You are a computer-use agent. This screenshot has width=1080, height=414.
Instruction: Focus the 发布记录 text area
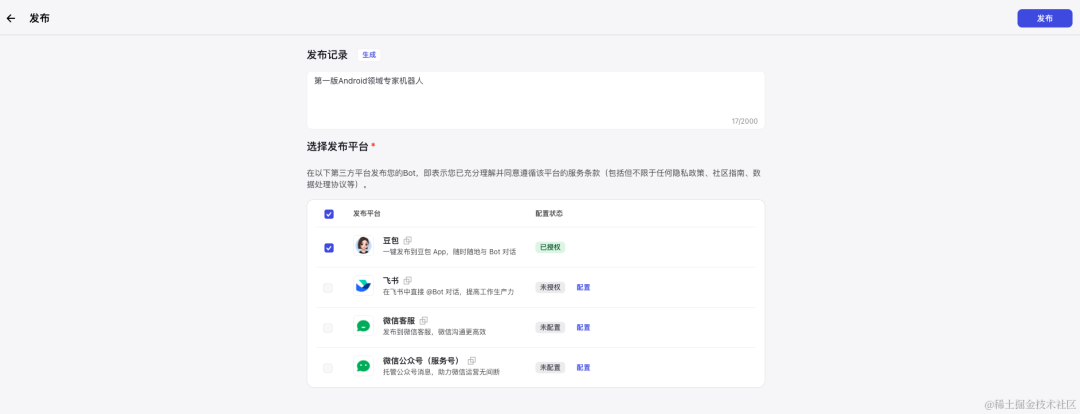pos(535,100)
